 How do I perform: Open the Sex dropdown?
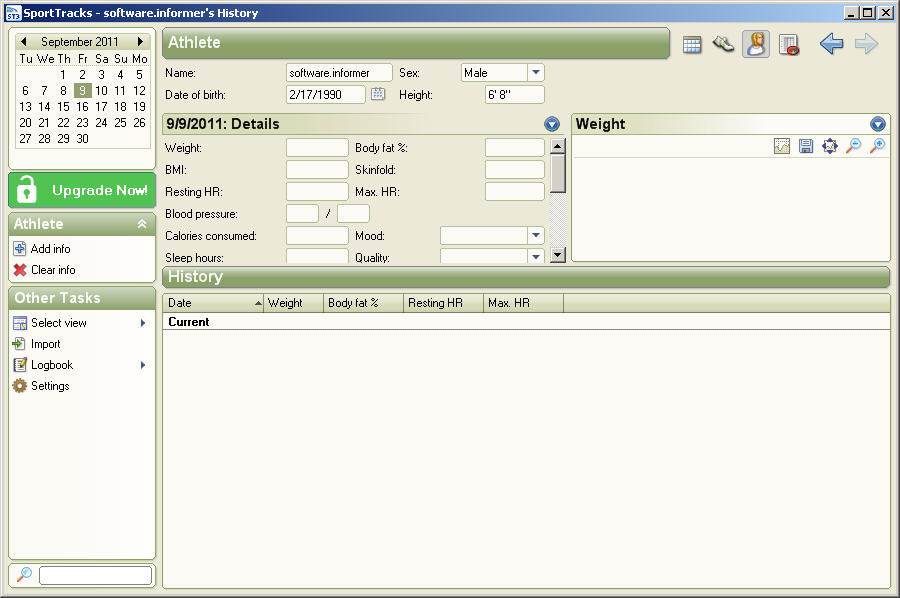tap(536, 73)
